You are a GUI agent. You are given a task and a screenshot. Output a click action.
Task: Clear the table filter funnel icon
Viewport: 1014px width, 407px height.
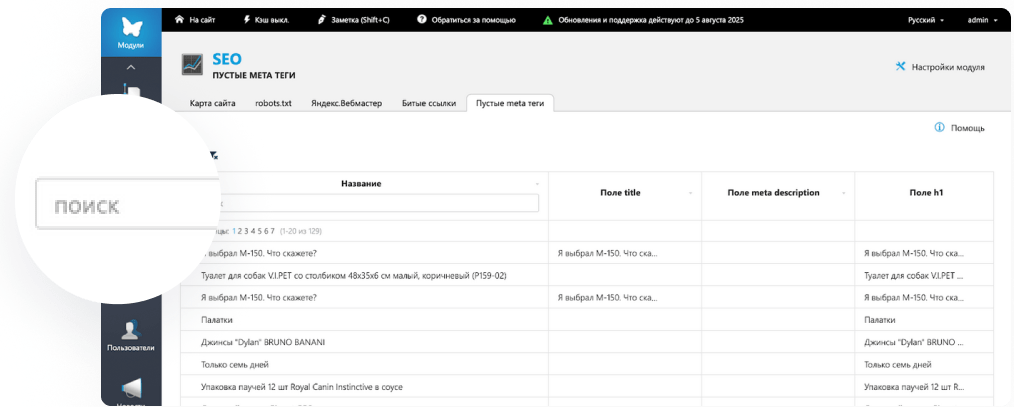[x=213, y=155]
